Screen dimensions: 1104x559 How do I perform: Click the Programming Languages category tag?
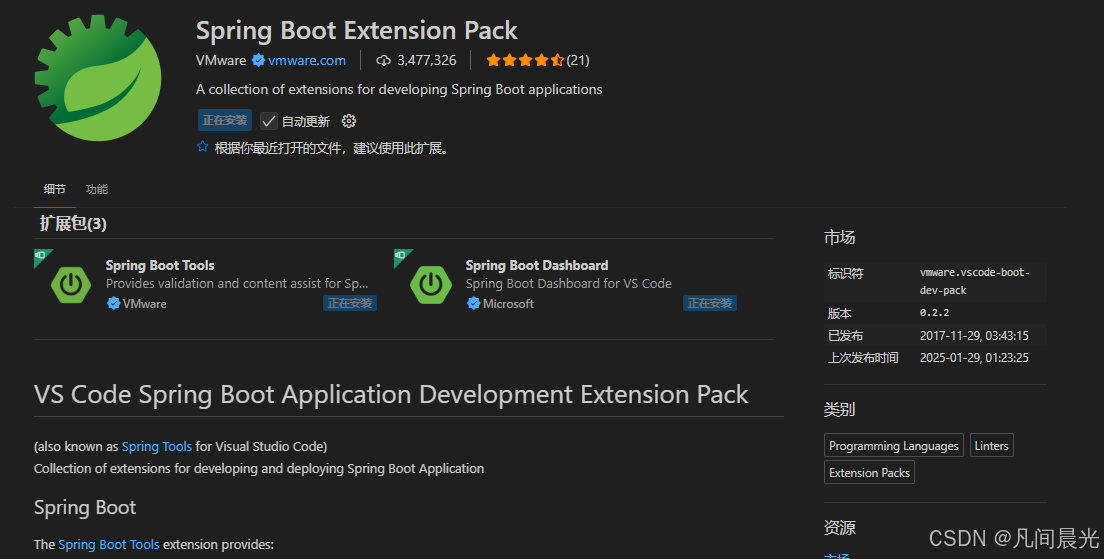893,446
